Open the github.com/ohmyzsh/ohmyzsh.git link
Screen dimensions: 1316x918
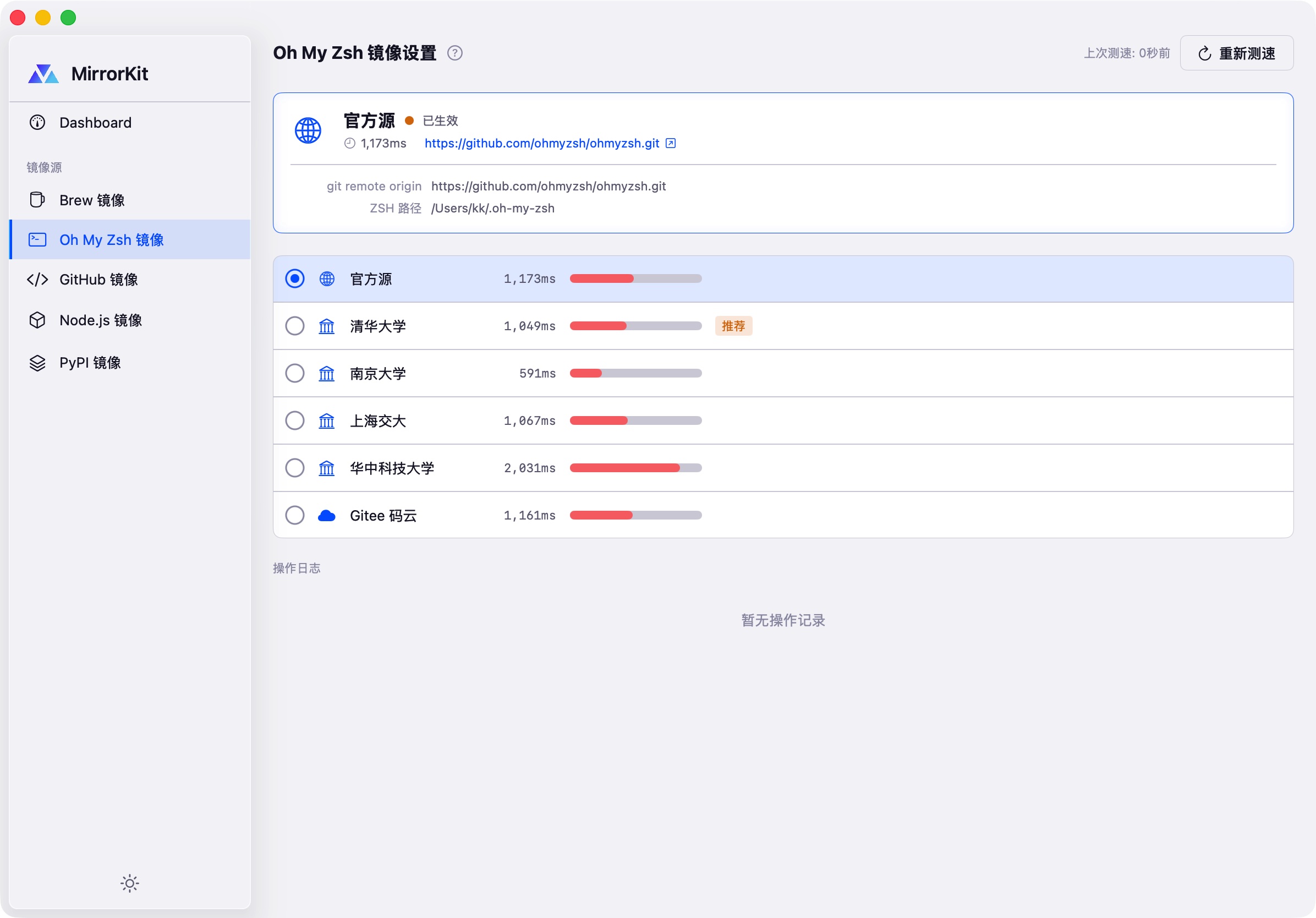[x=542, y=143]
